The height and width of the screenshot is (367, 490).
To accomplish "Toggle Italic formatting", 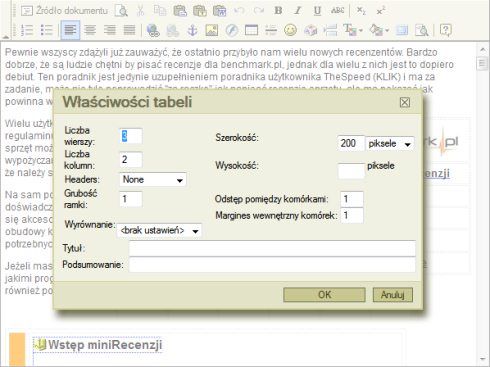I will tap(297, 11).
